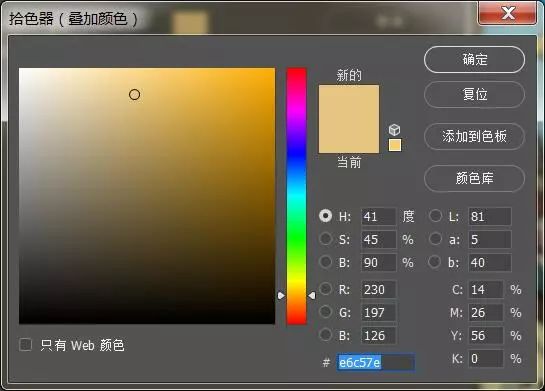
Task: Click the C field showing 14
Action: pos(486,290)
